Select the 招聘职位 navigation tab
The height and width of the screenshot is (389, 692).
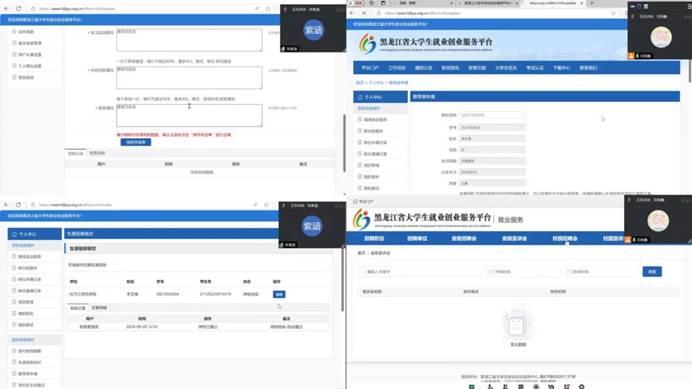pos(374,238)
